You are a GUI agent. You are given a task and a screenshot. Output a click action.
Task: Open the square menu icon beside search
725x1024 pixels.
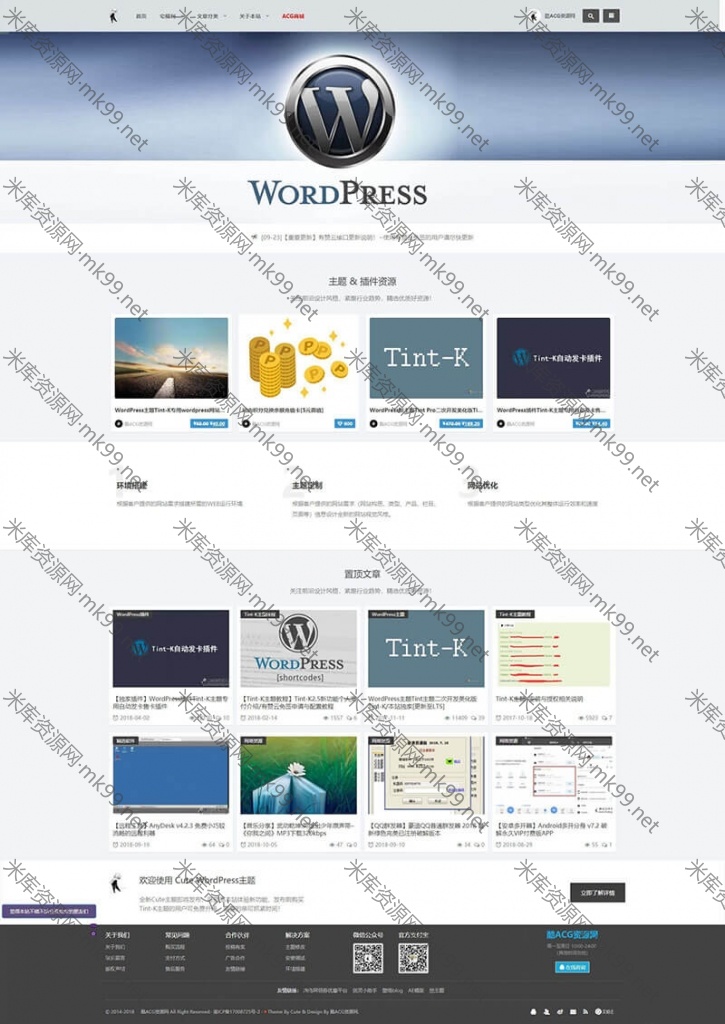click(611, 16)
